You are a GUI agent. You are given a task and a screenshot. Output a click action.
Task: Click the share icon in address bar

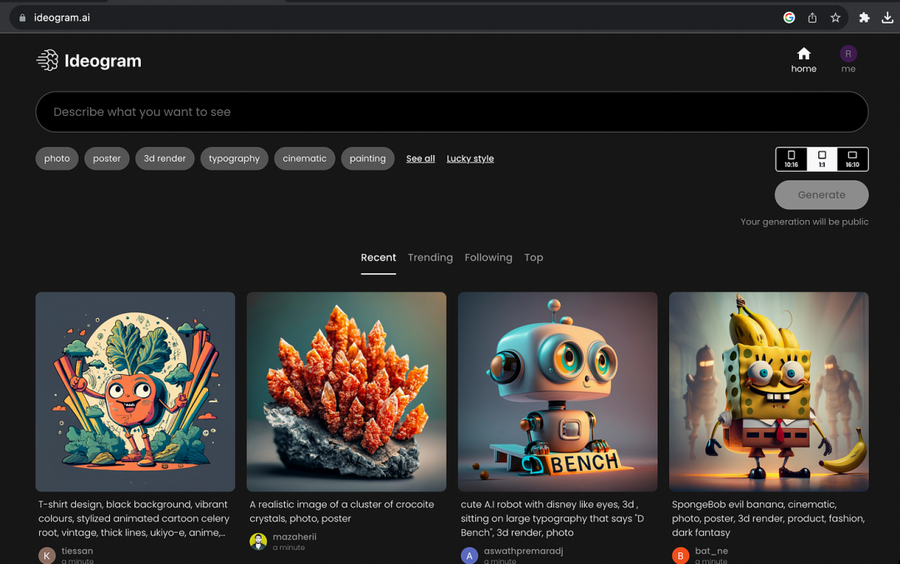(812, 18)
